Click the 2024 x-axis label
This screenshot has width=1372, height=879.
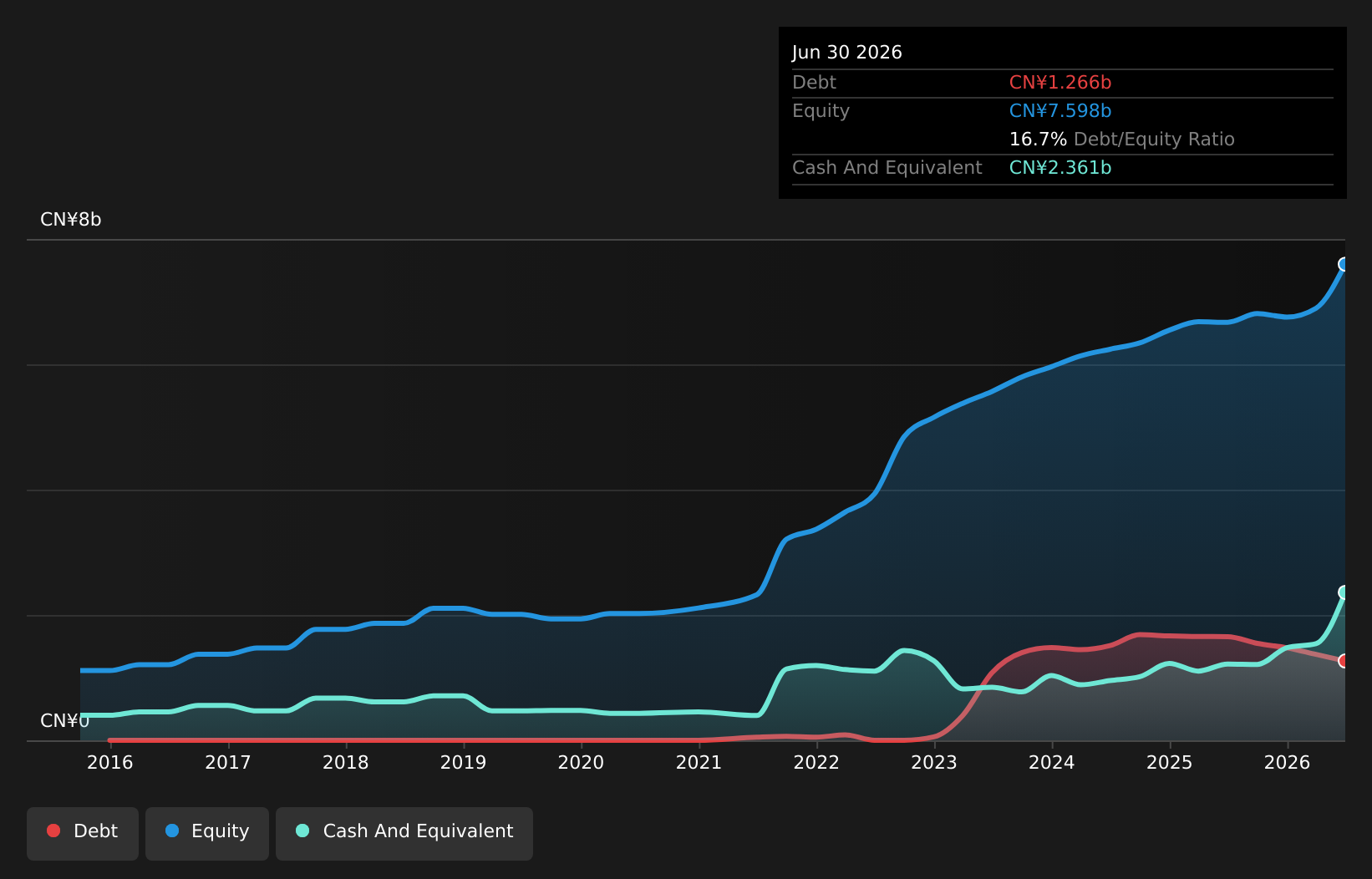[x=1052, y=763]
